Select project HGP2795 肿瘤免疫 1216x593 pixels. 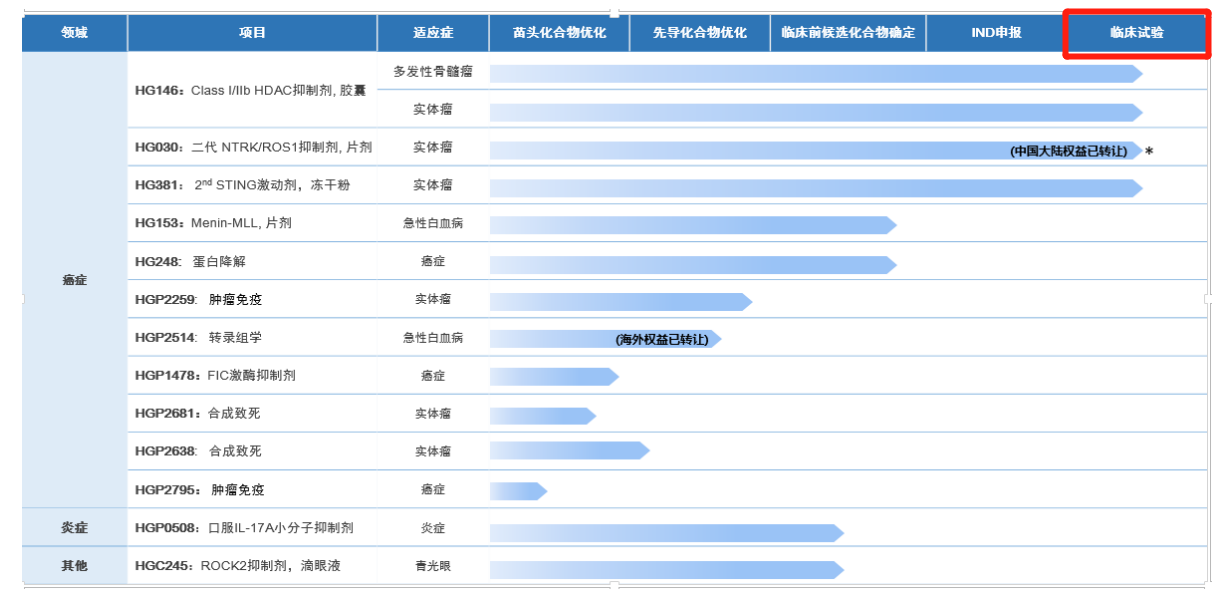[200, 490]
